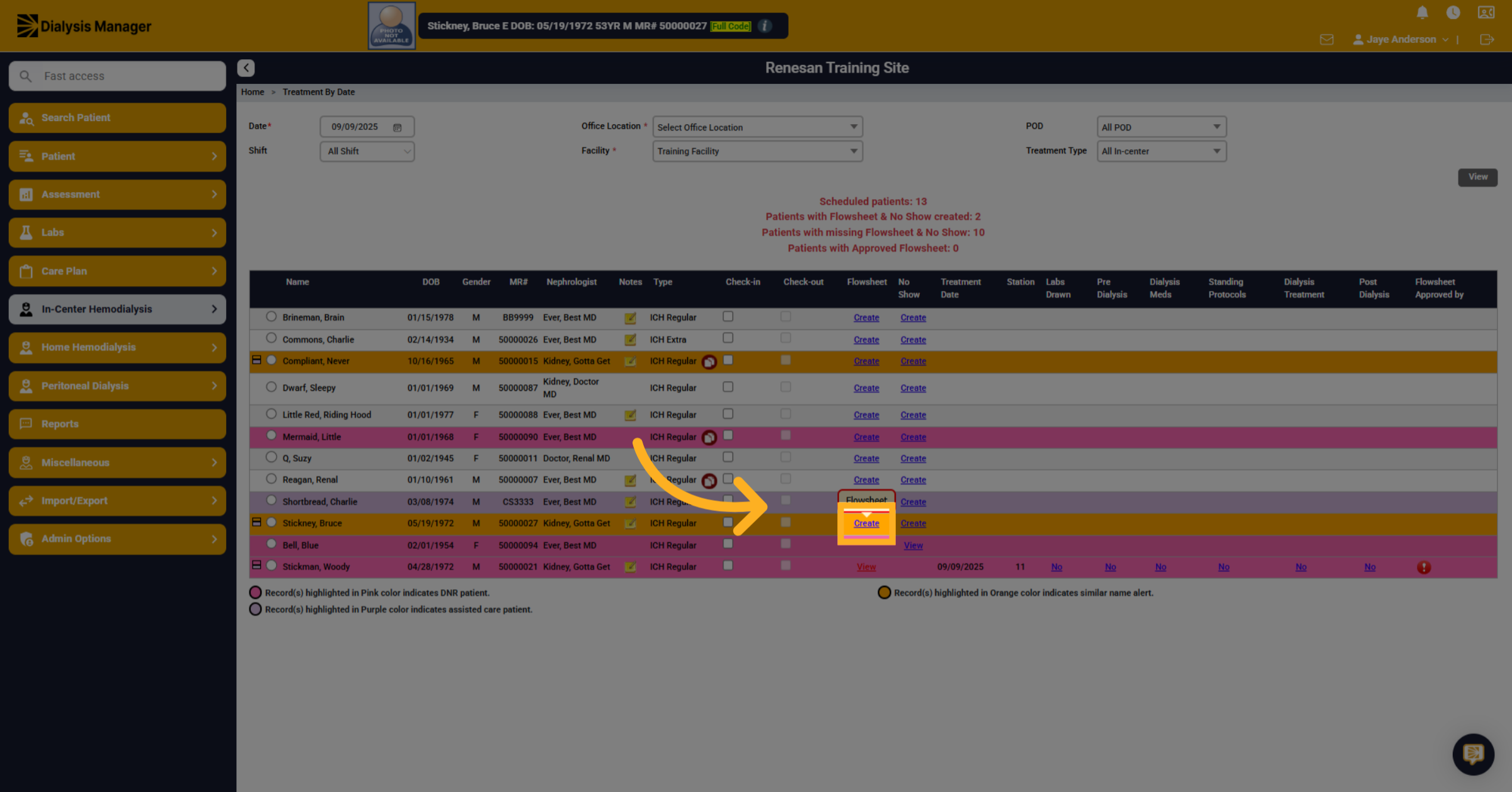Open the Facility dropdown
The height and width of the screenshot is (792, 1512).
pos(757,151)
